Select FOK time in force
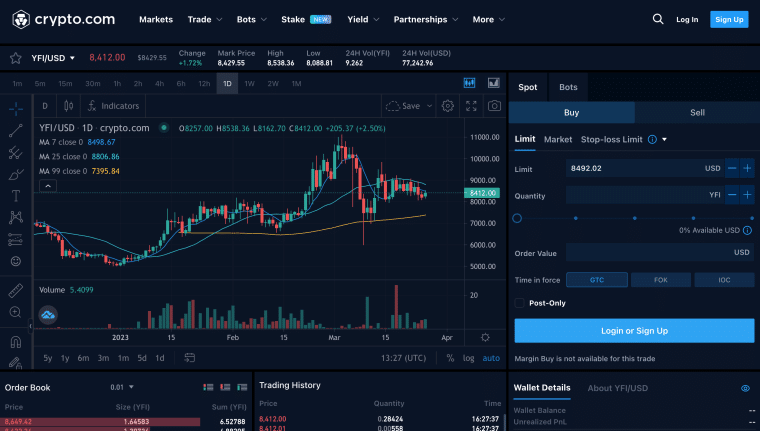Image resolution: width=760 pixels, height=431 pixels. pyautogui.click(x=661, y=280)
